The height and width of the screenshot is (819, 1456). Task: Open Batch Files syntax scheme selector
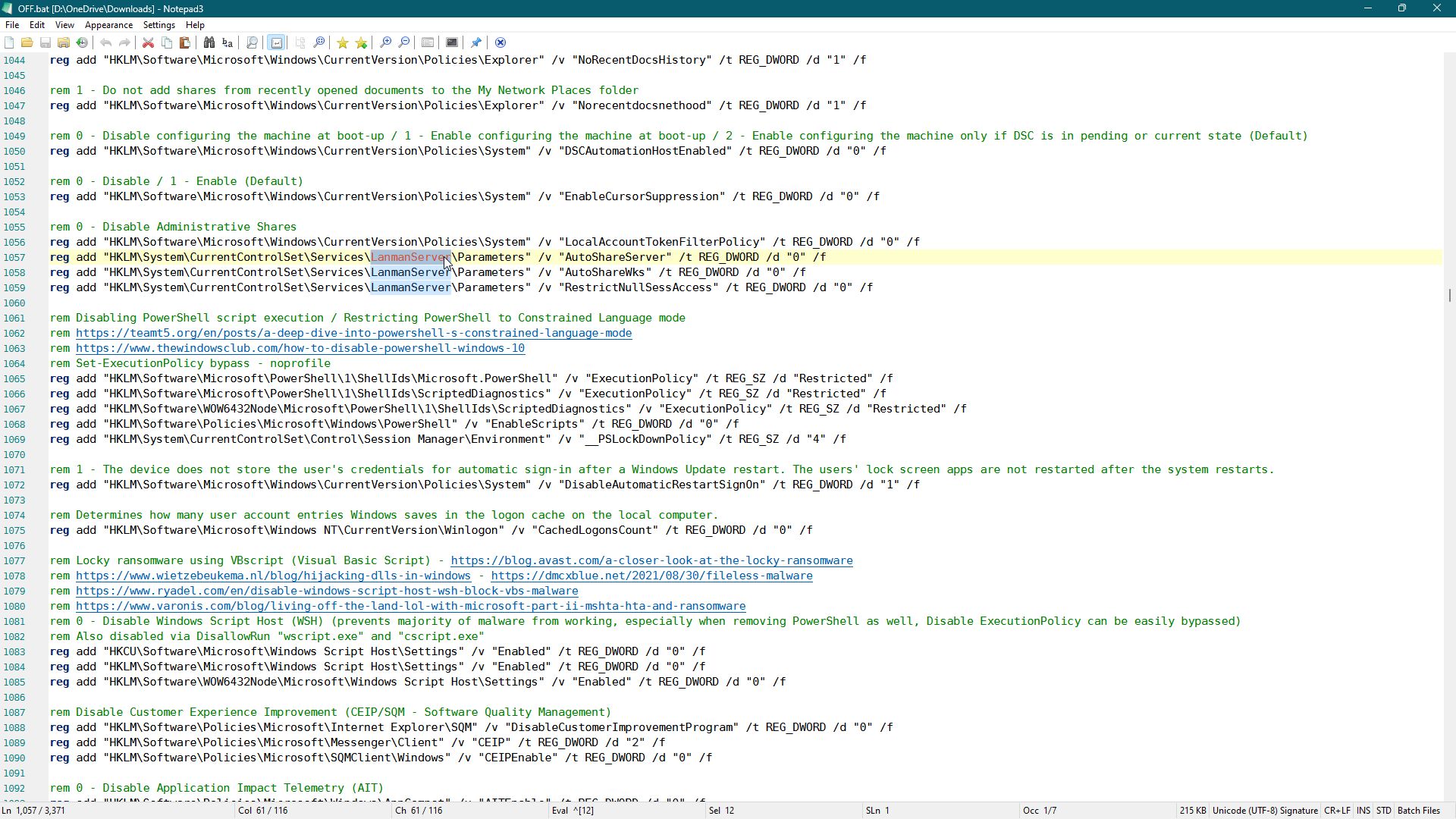click(1418, 811)
